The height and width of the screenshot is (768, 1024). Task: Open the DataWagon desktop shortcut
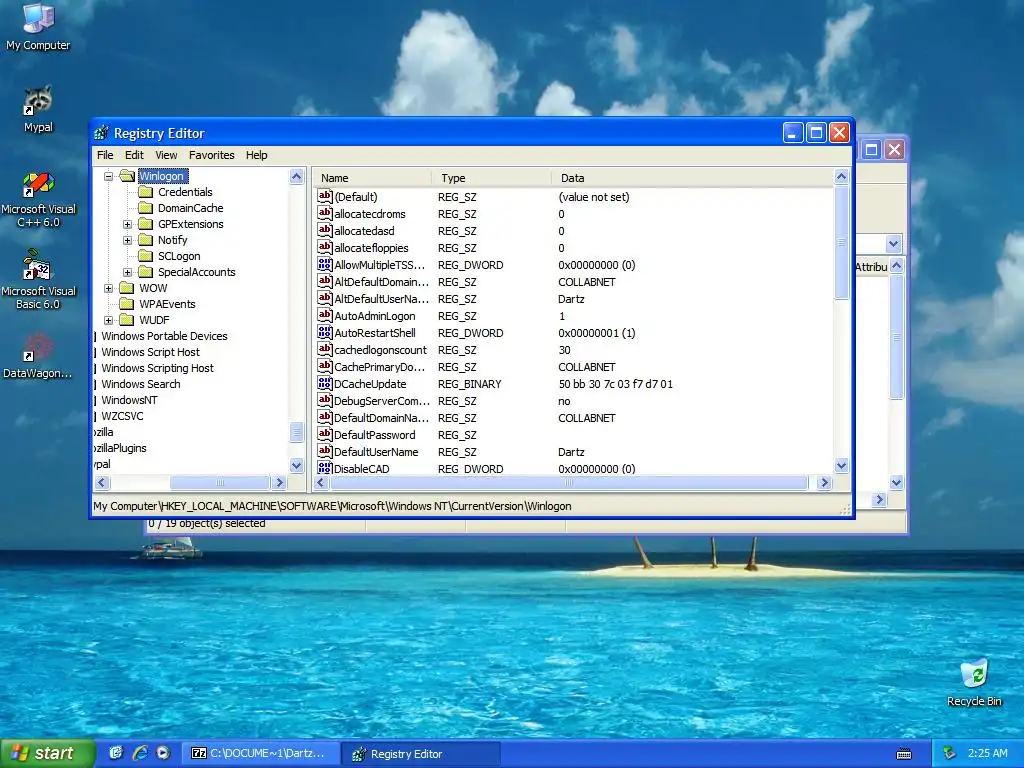coord(38,356)
